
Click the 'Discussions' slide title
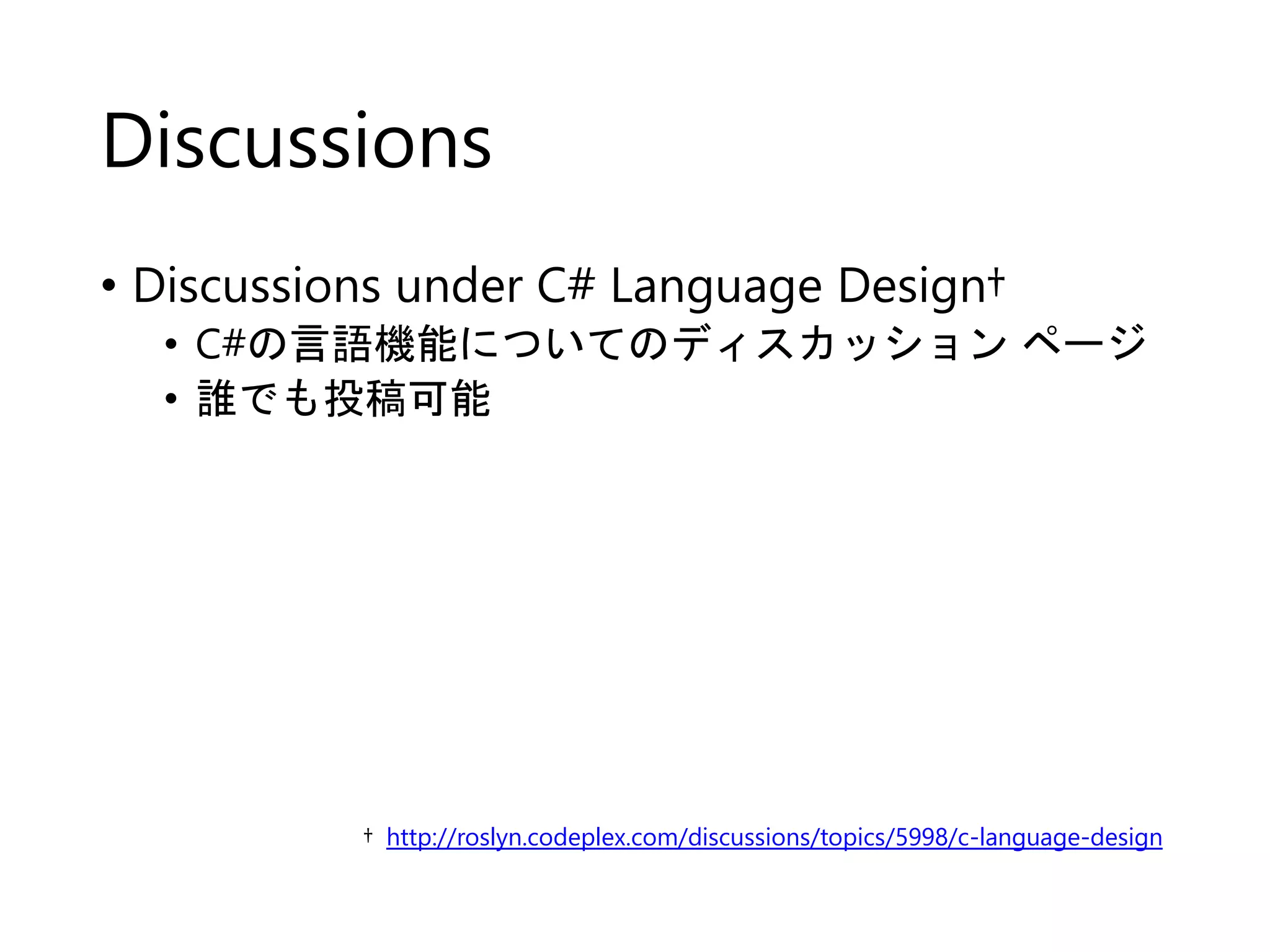point(297,140)
